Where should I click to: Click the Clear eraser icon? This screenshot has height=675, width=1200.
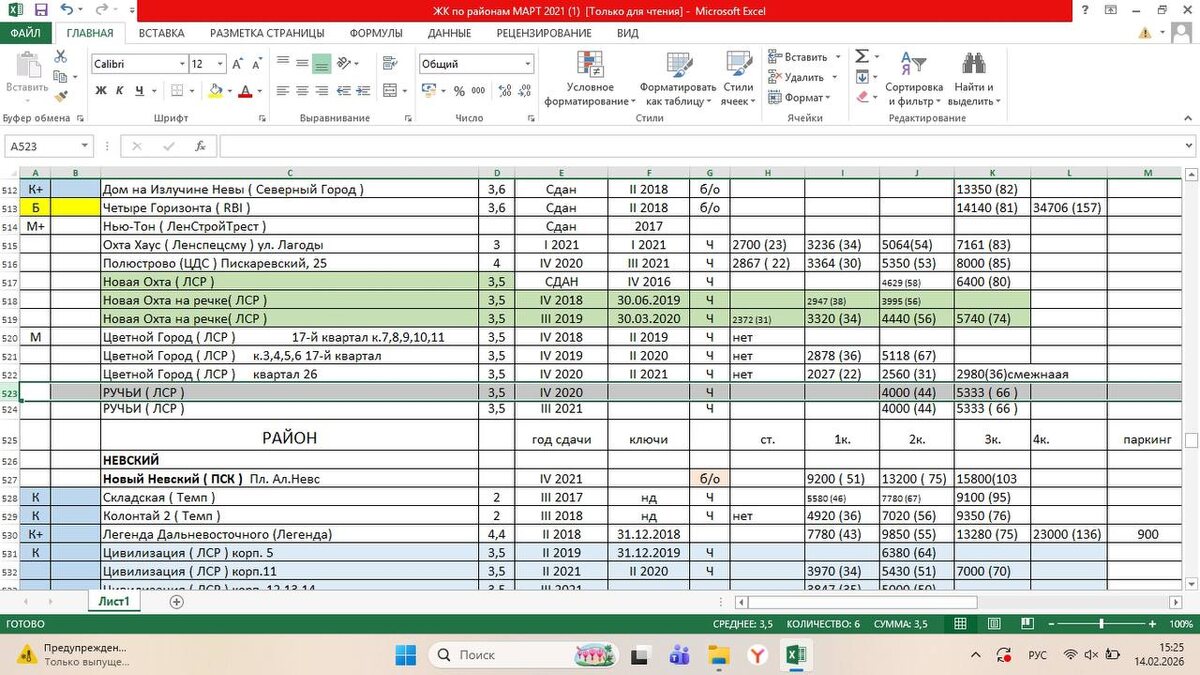coord(862,97)
